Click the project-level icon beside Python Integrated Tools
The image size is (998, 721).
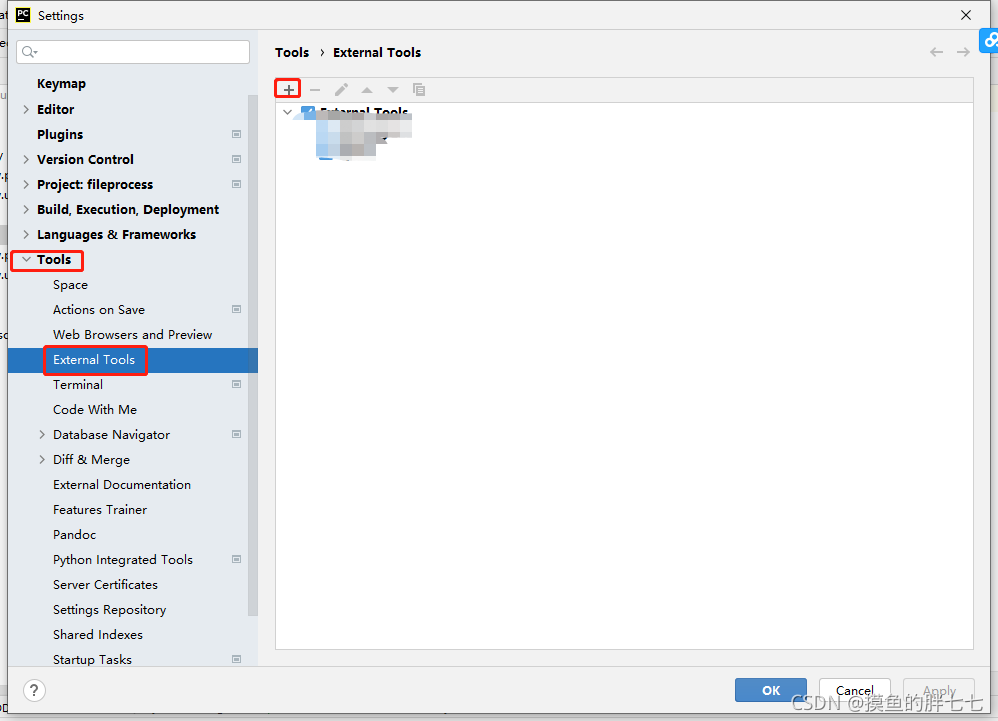point(236,559)
